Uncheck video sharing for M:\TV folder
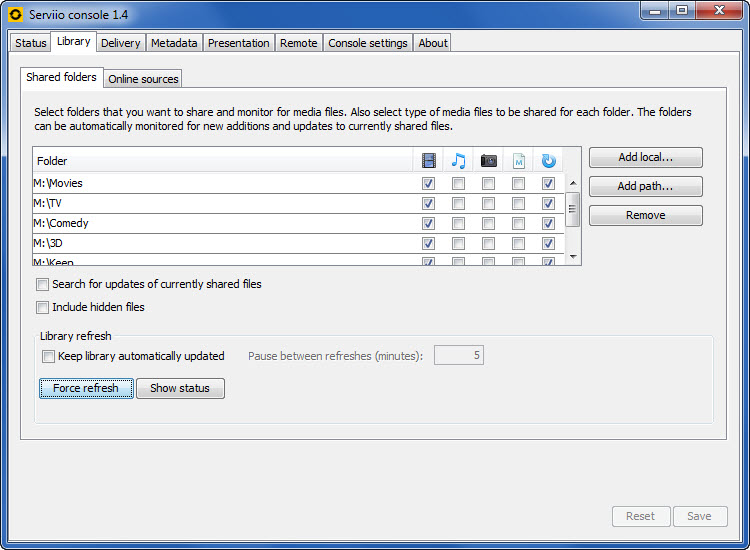750x550 pixels. tap(428, 204)
